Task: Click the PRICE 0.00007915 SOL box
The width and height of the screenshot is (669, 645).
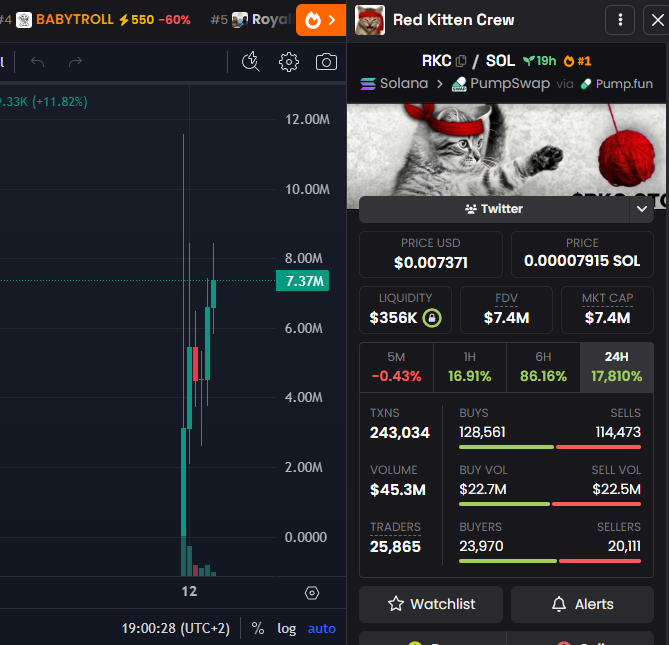Action: tap(582, 255)
